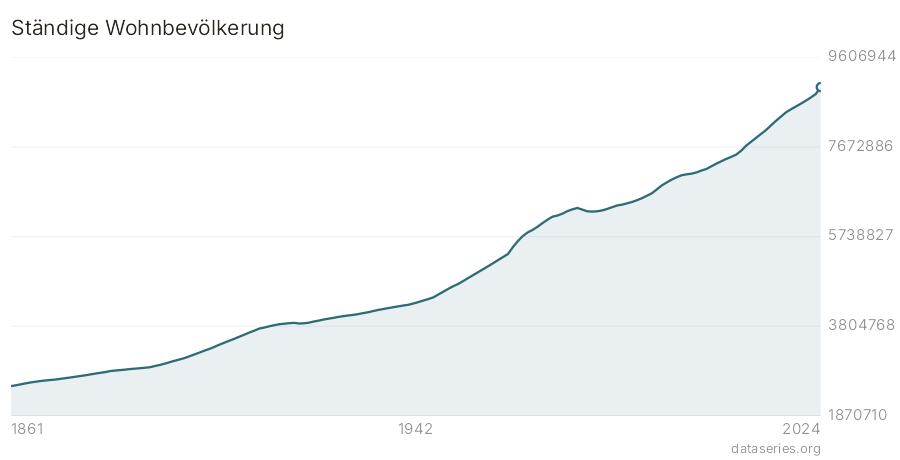The height and width of the screenshot is (460, 900).
Task: Select the 3804768 y-axis label
Action: (861, 325)
